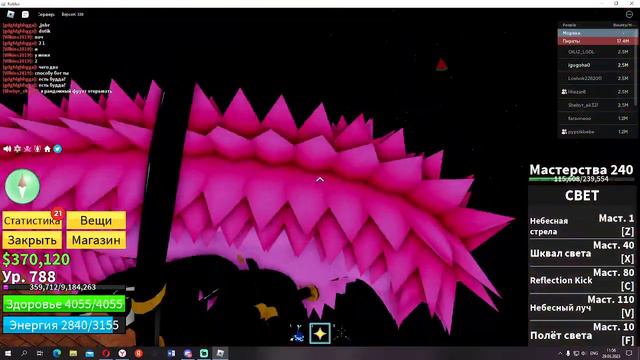
Task: Click the OKIZ_LOOL player row
Action: (x=597, y=52)
